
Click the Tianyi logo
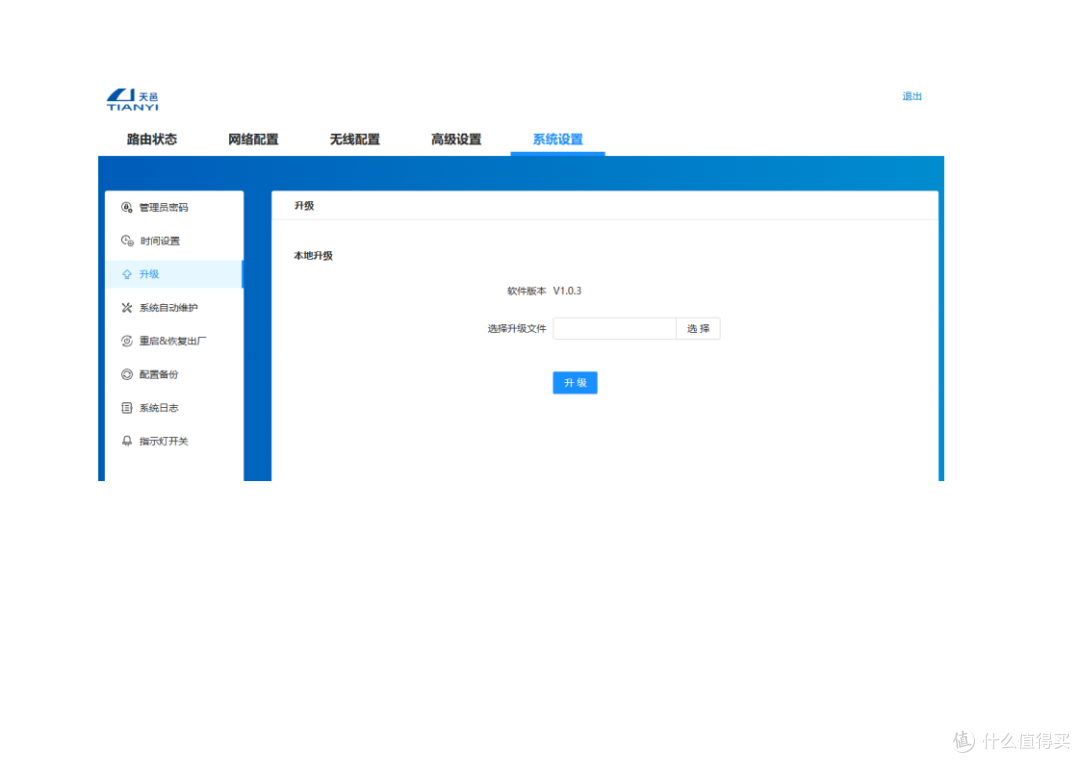coord(133,100)
